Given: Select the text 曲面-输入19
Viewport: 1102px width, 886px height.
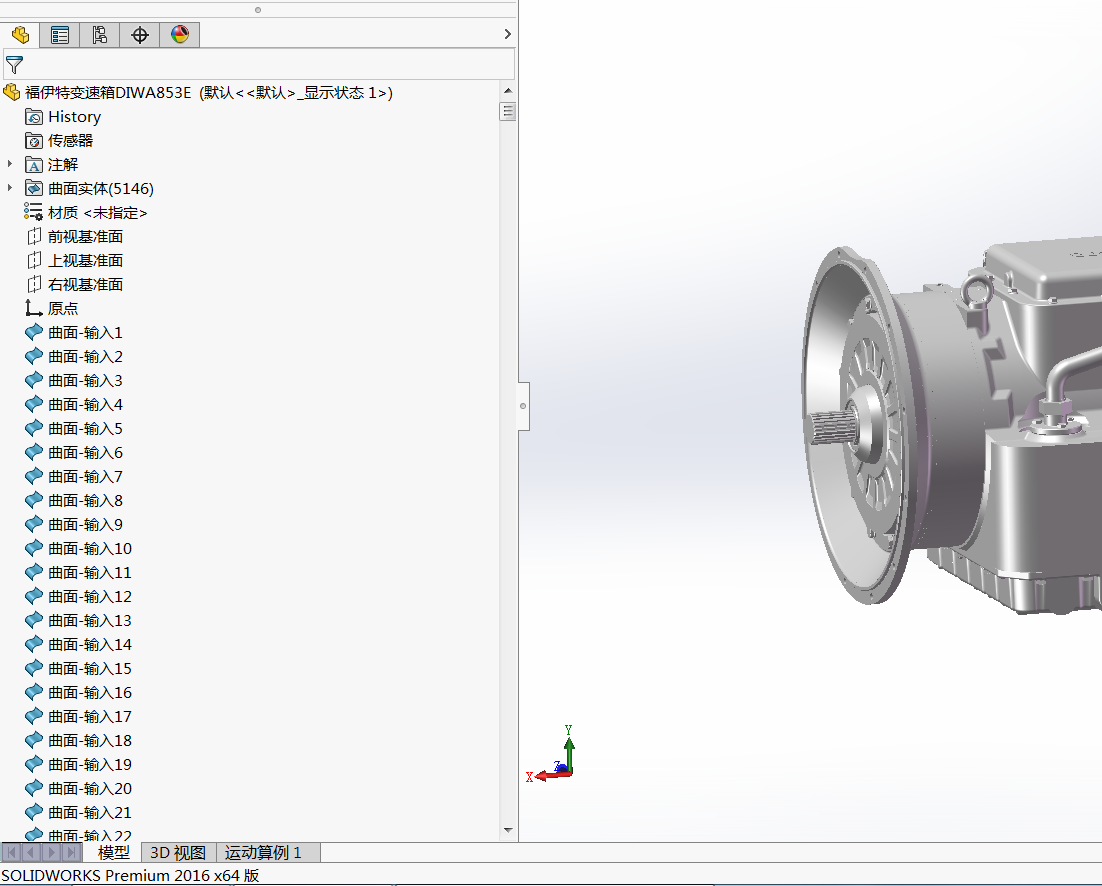Looking at the screenshot, I should pos(90,764).
